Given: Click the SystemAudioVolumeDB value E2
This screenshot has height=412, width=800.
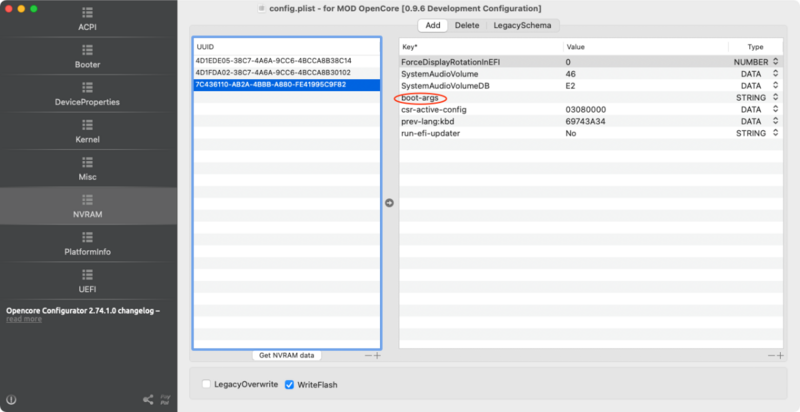Looking at the screenshot, I should (x=570, y=86).
